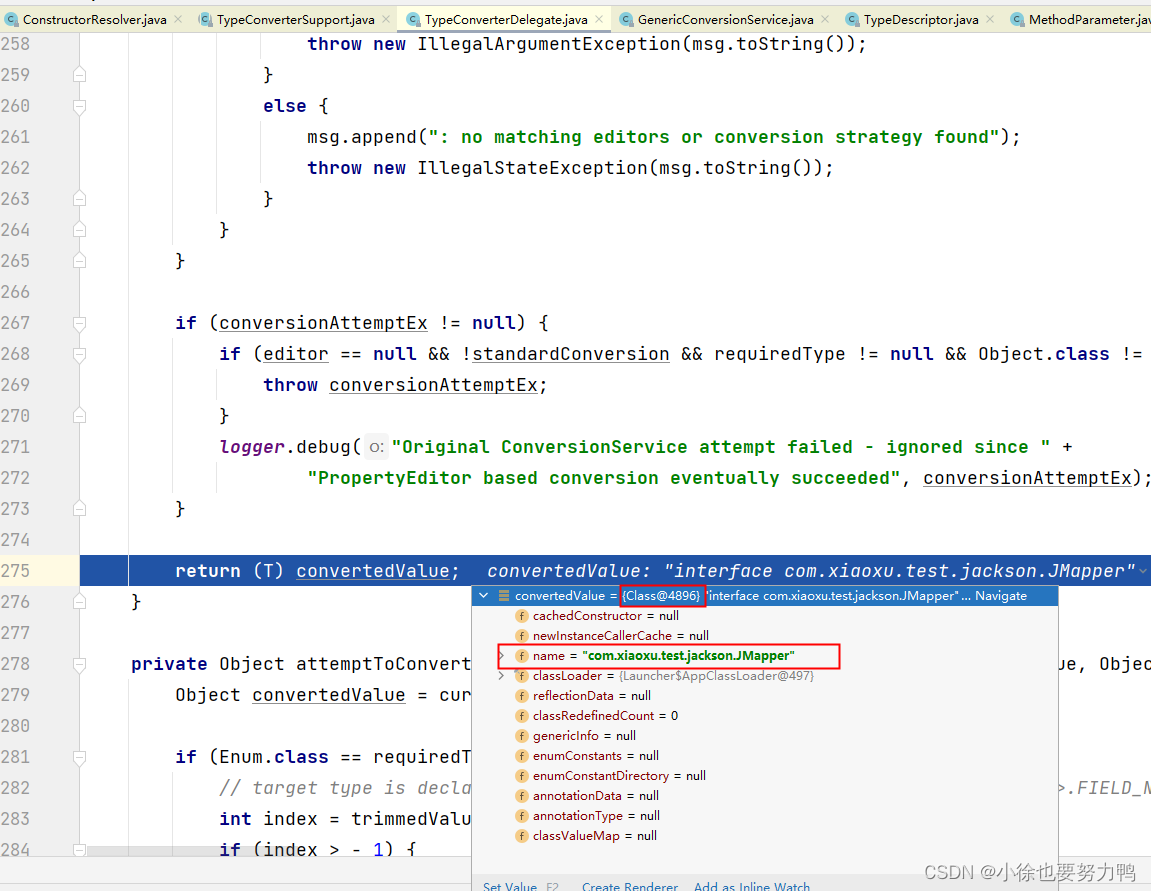Toggle code fold marker at line 265

(79, 261)
